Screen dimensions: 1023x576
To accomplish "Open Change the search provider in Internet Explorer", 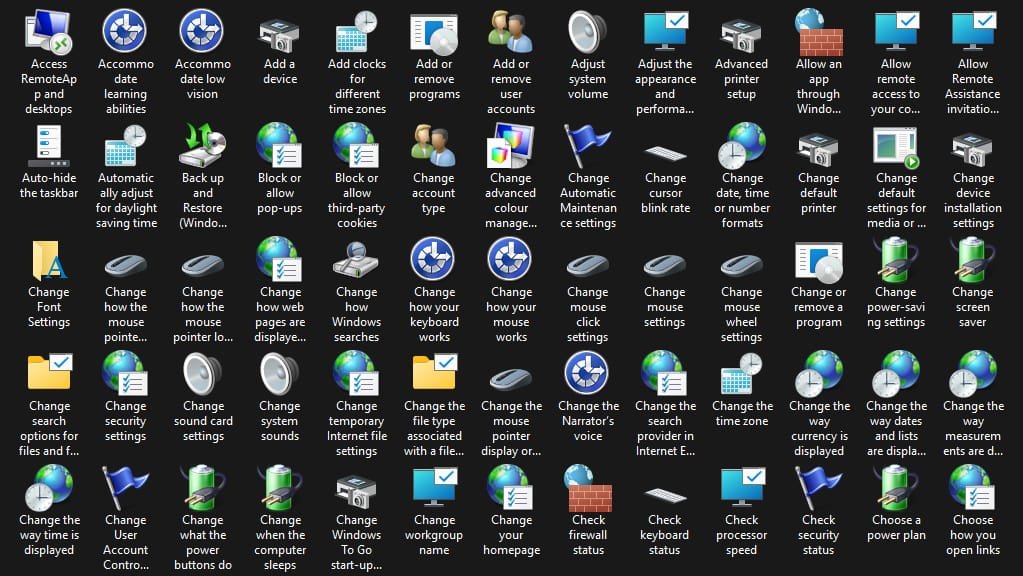I will pyautogui.click(x=664, y=373).
